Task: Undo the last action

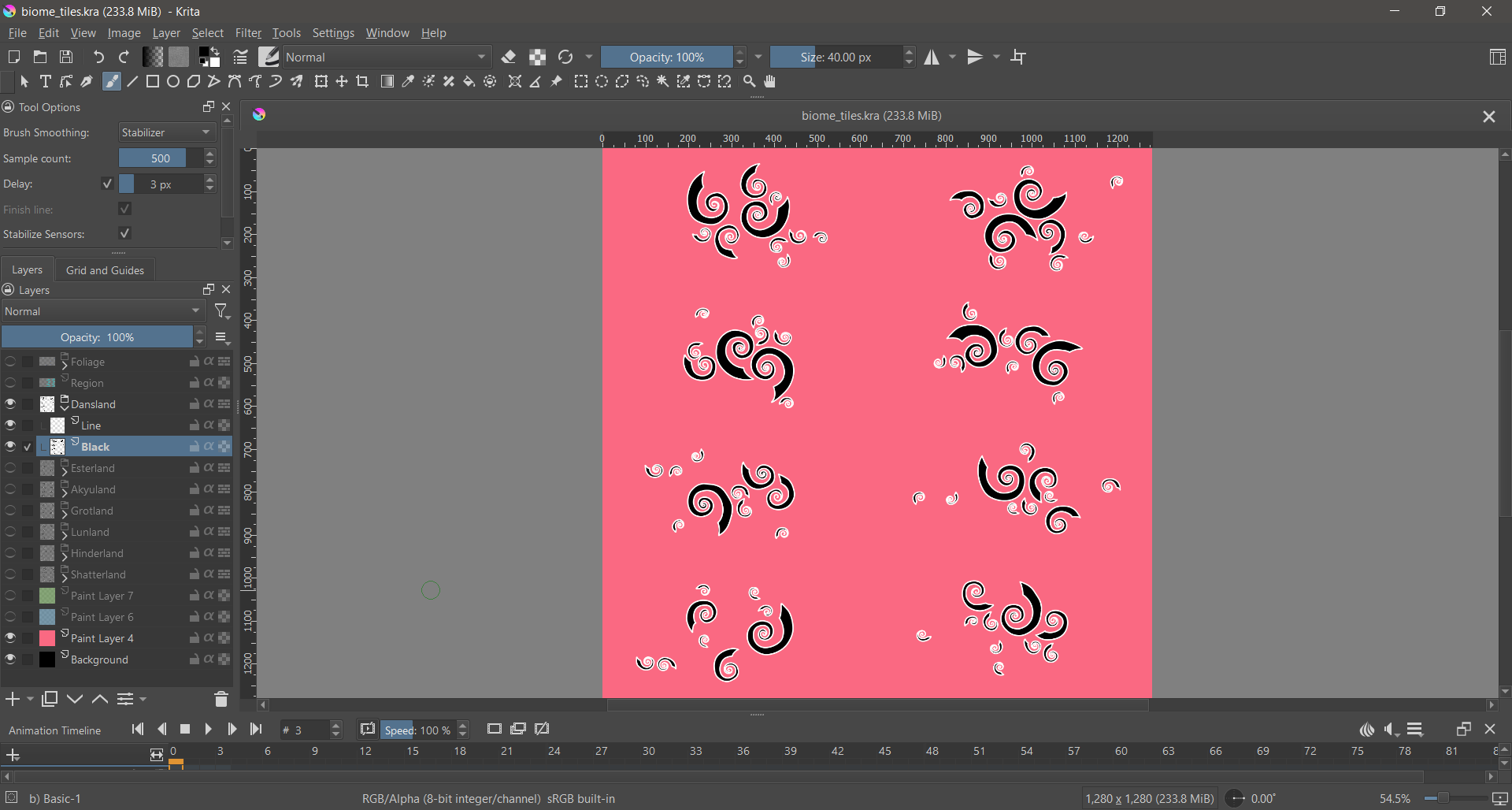Action: 98,57
